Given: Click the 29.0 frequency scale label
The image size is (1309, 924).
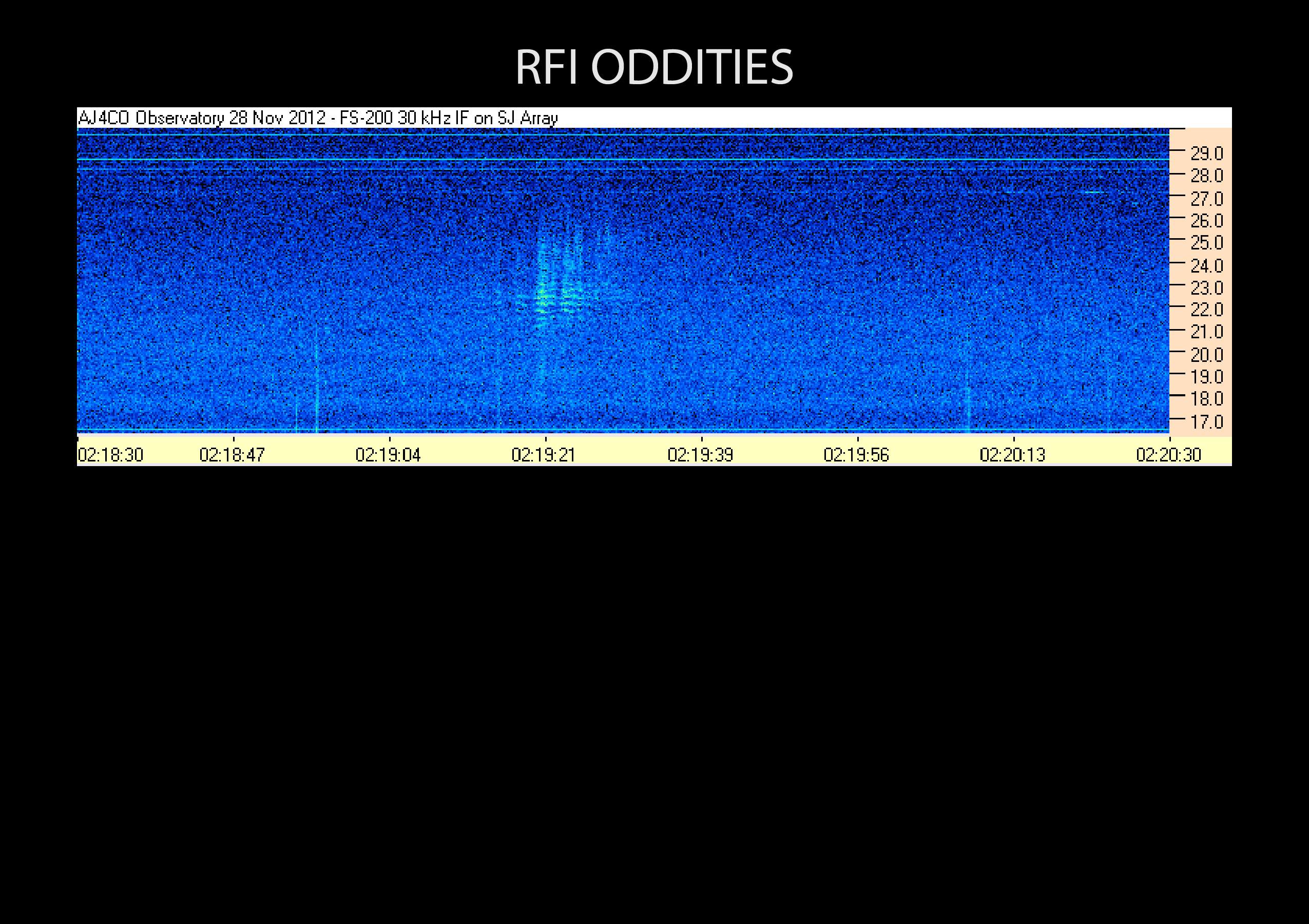Looking at the screenshot, I should tap(1206, 153).
